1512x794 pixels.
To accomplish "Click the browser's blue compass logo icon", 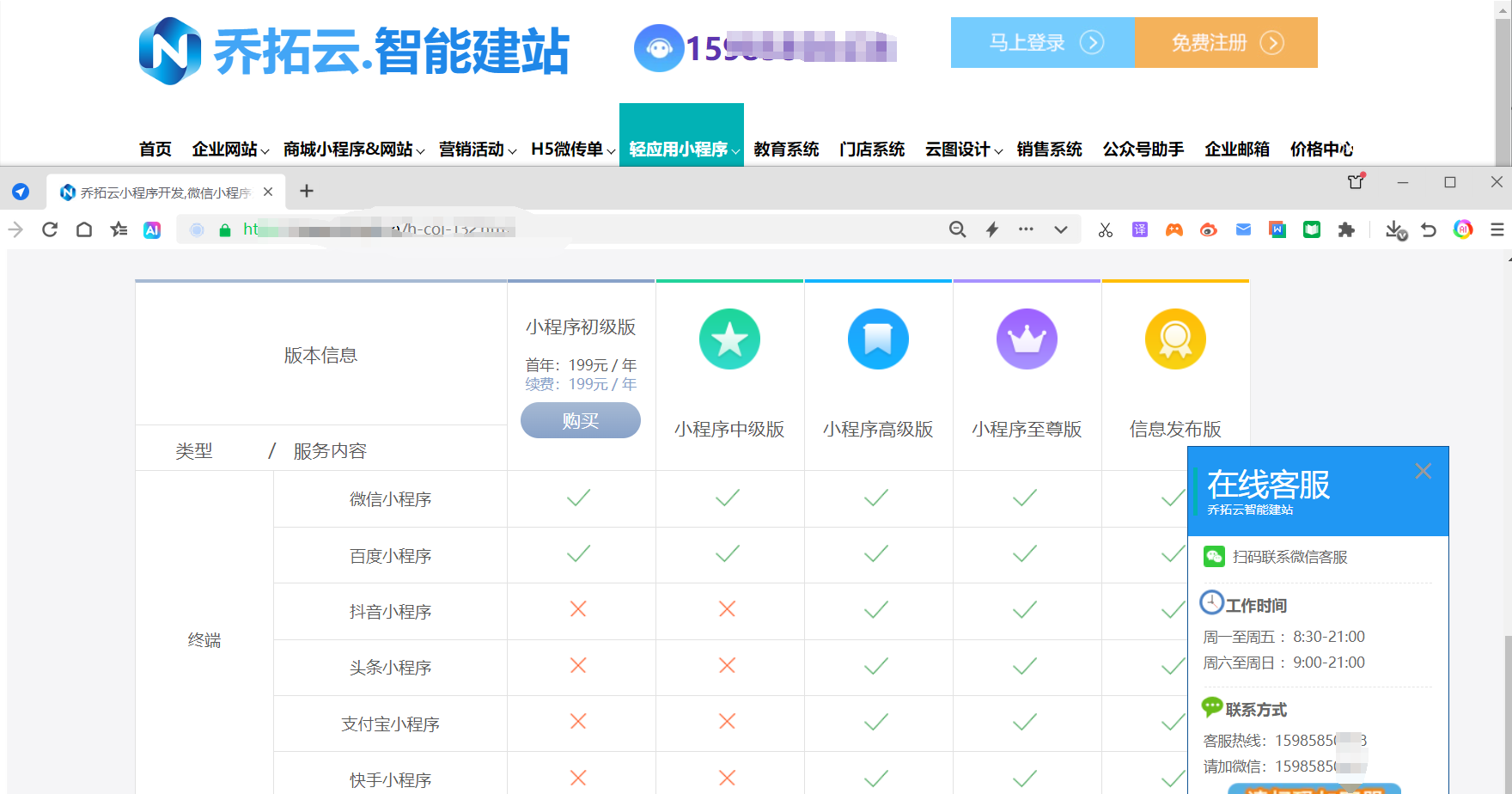I will [21, 192].
